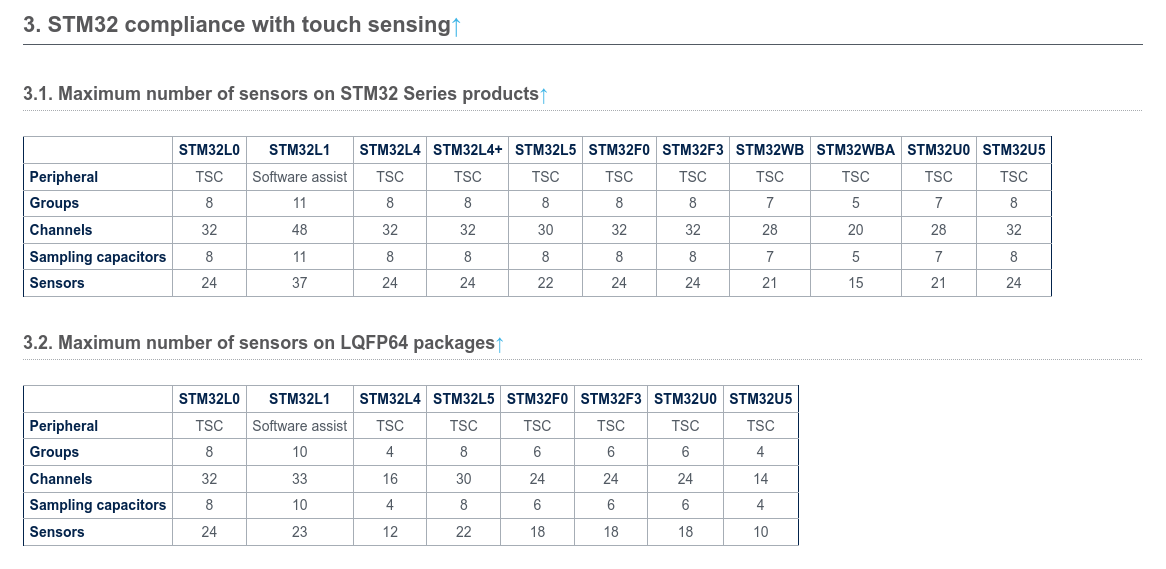Select the Channels value 14 under STM32U5
The width and height of the screenshot is (1166, 569).
(760, 479)
